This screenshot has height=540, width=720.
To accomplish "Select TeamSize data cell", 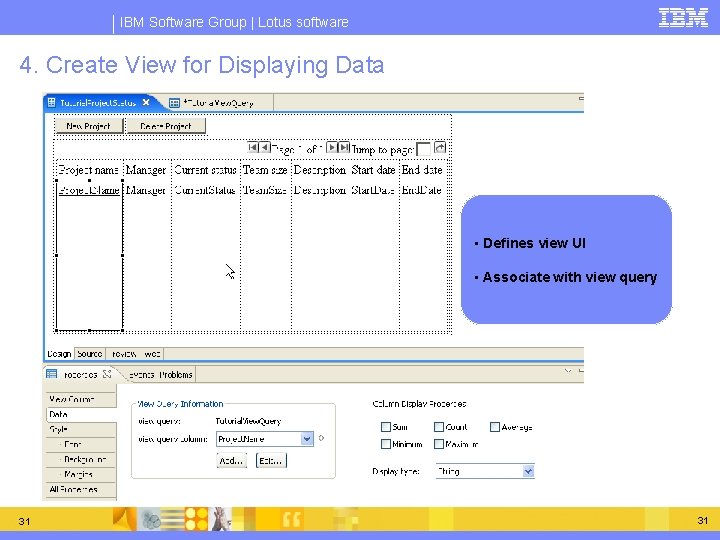I will point(265,190).
